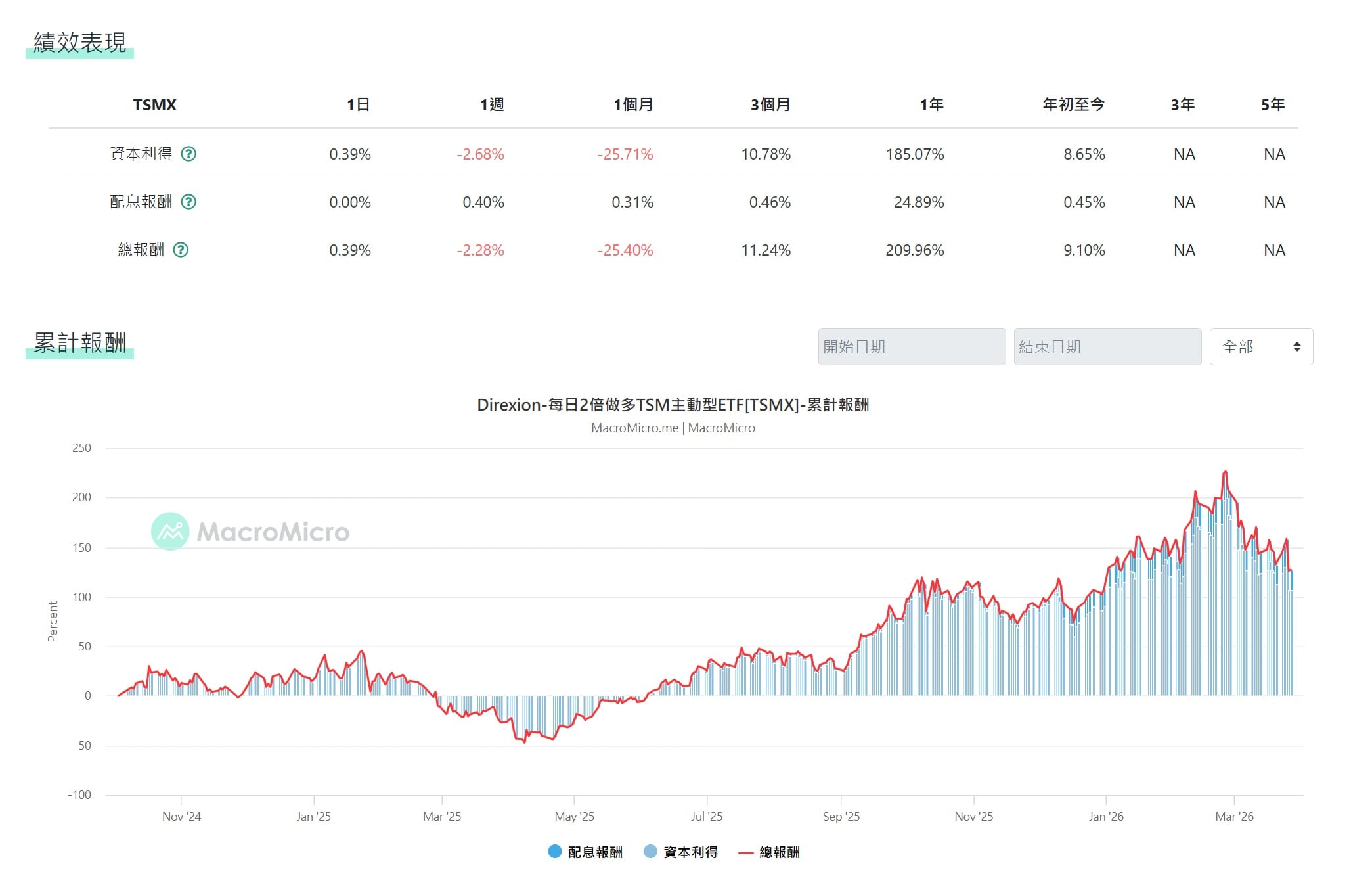Click the light blue 資本利得 legend dot

click(650, 852)
